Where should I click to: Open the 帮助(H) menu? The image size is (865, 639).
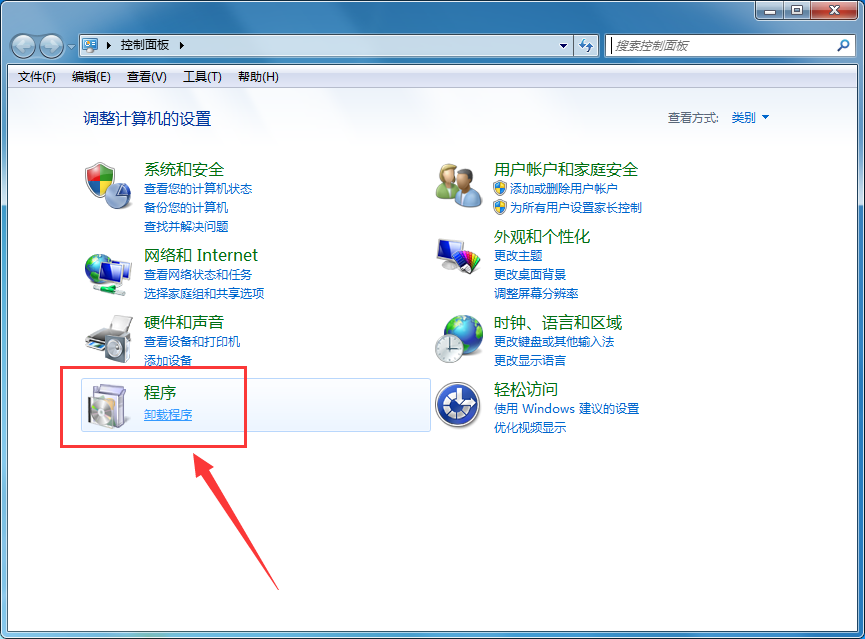click(x=258, y=77)
